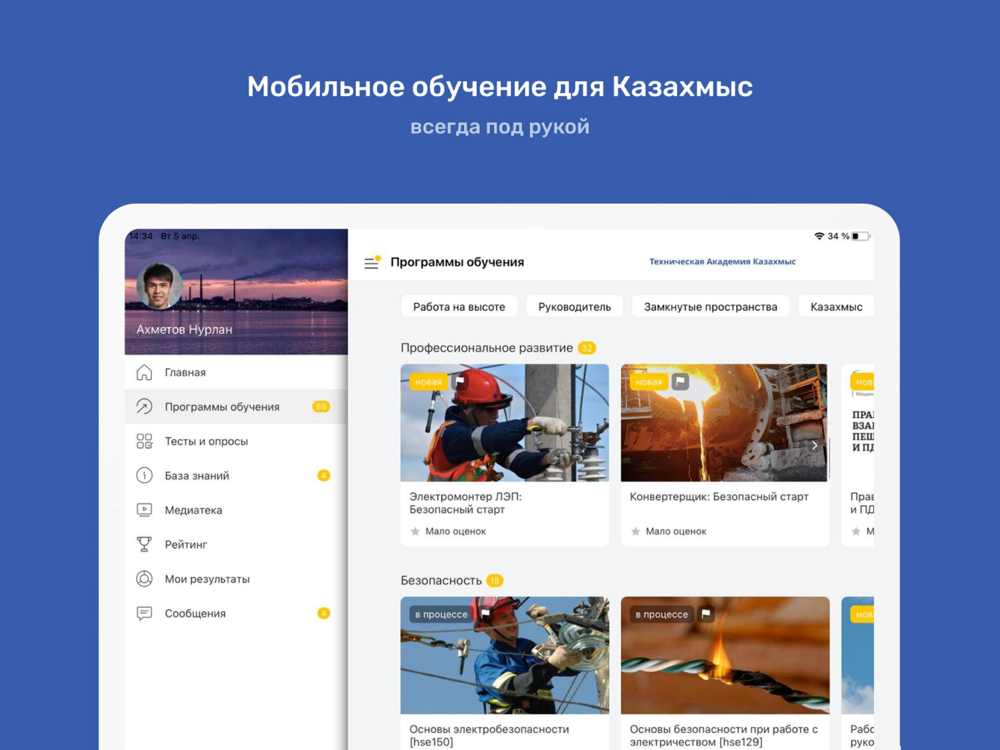This screenshot has height=750, width=1000.
Task: Click the Медиатека video icon
Action: pyautogui.click(x=145, y=510)
